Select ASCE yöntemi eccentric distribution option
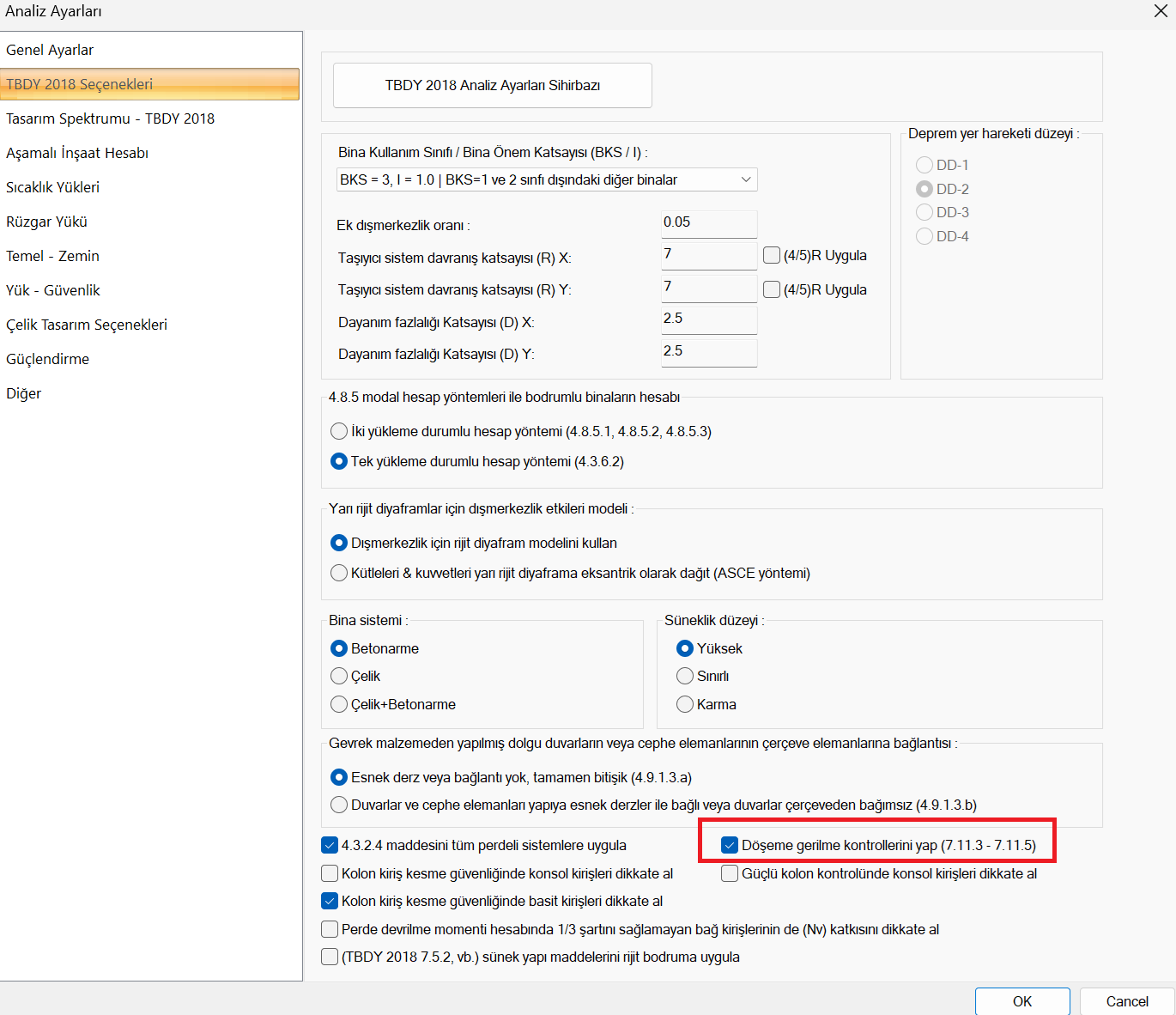Screen dimensions: 1176x1015 point(339,573)
